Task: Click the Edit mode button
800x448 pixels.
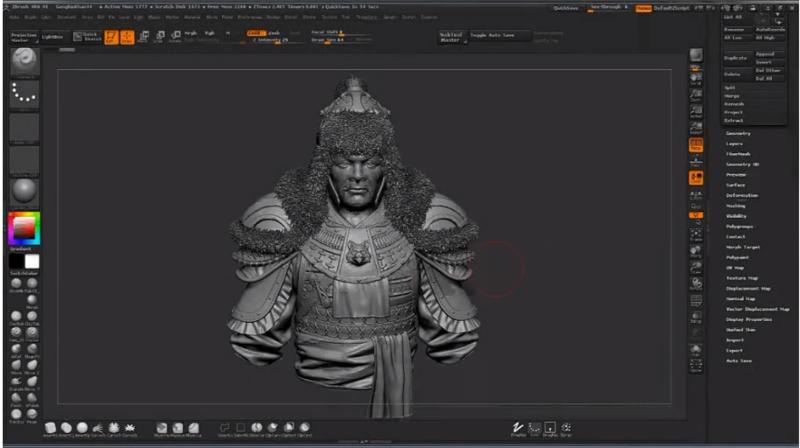Action: tap(112, 37)
